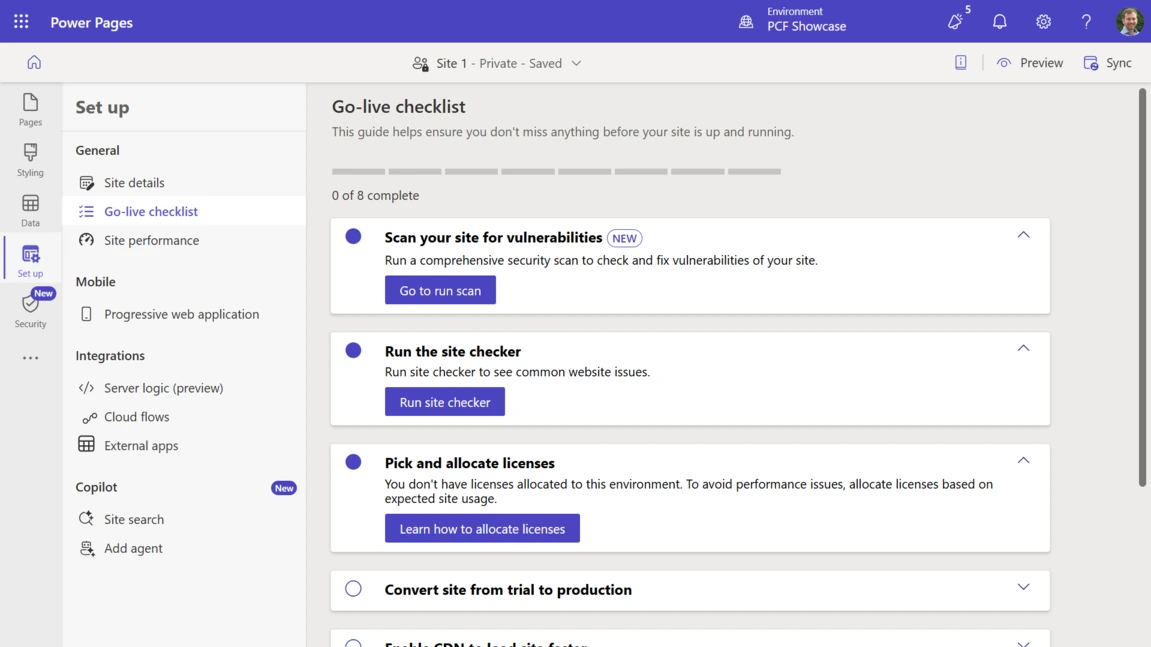Open the more options ellipsis in the sidebar

tap(30, 358)
